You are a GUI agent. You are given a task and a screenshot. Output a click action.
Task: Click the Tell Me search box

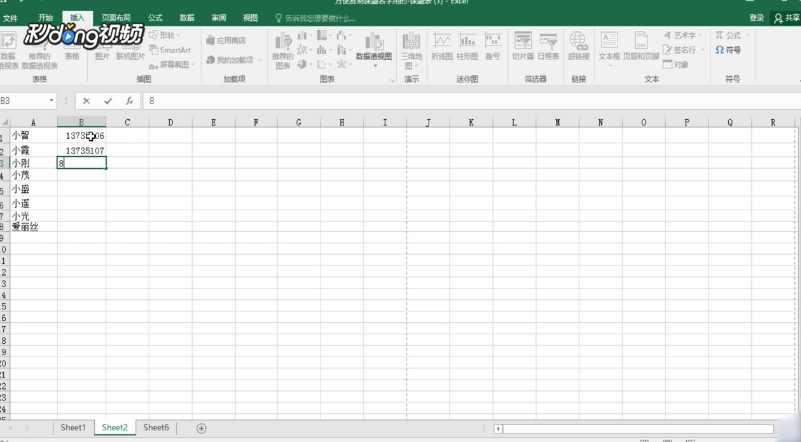point(315,18)
